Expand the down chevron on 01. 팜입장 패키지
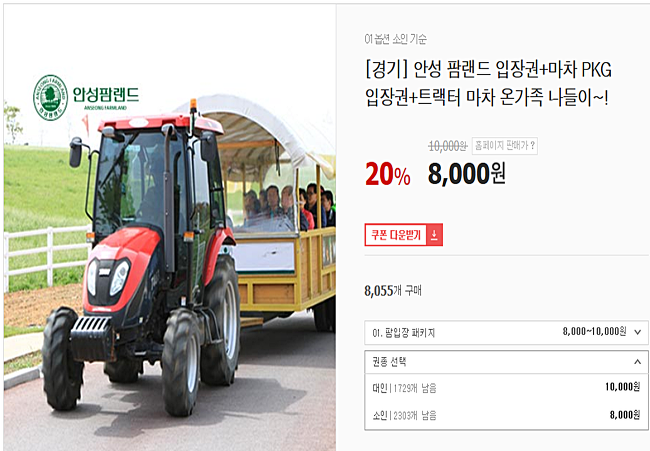 [638, 332]
